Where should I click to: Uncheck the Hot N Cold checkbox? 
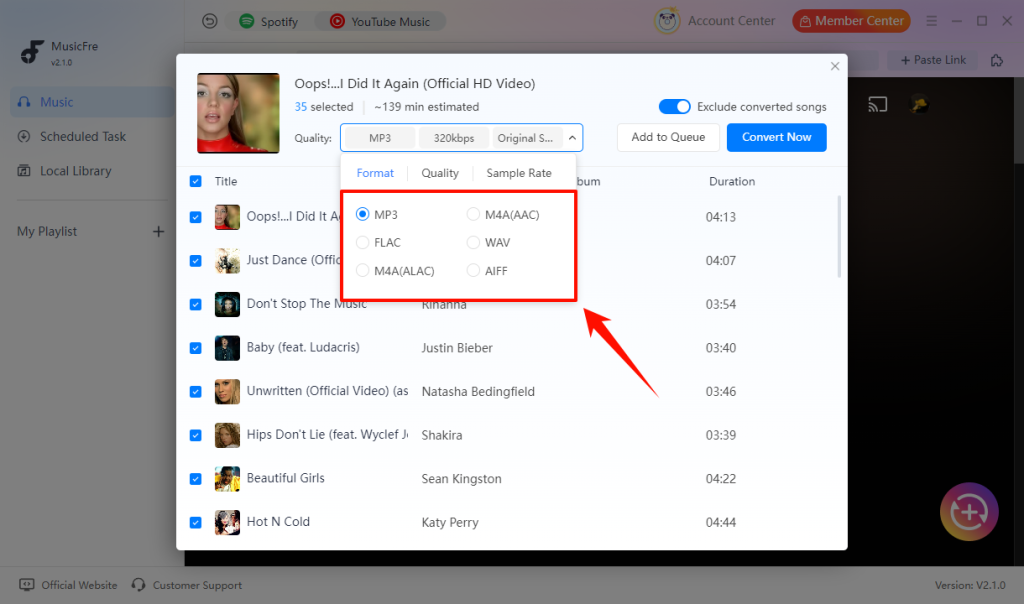click(195, 522)
